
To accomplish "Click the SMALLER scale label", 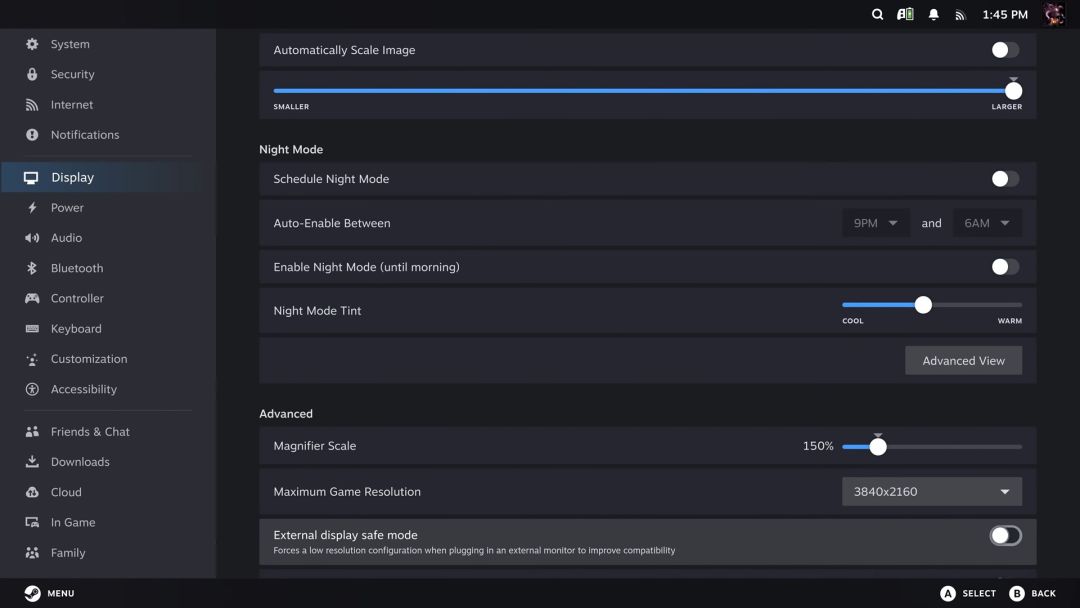I will (x=291, y=107).
